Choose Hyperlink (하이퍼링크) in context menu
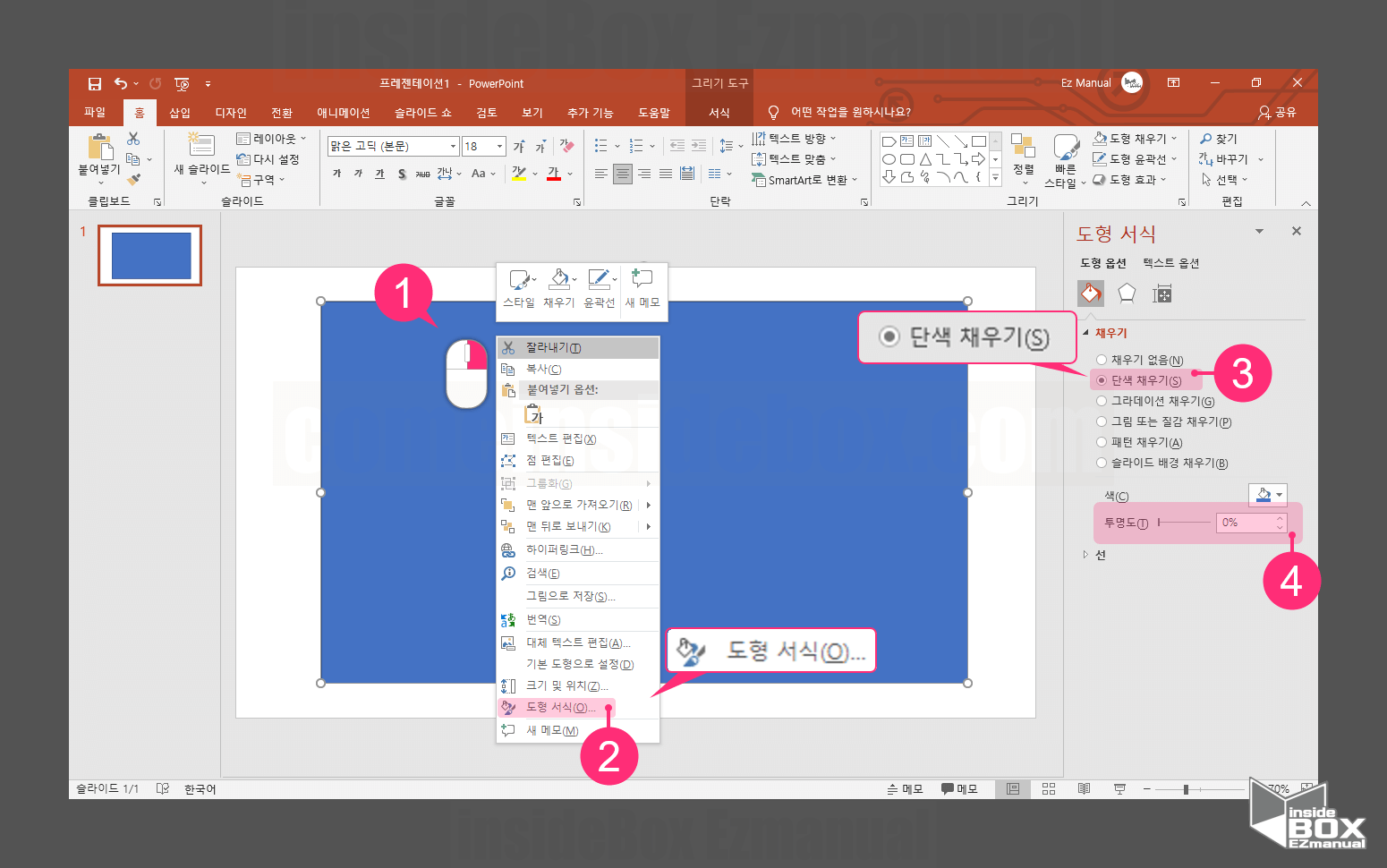This screenshot has height=868, width=1387. point(578,549)
